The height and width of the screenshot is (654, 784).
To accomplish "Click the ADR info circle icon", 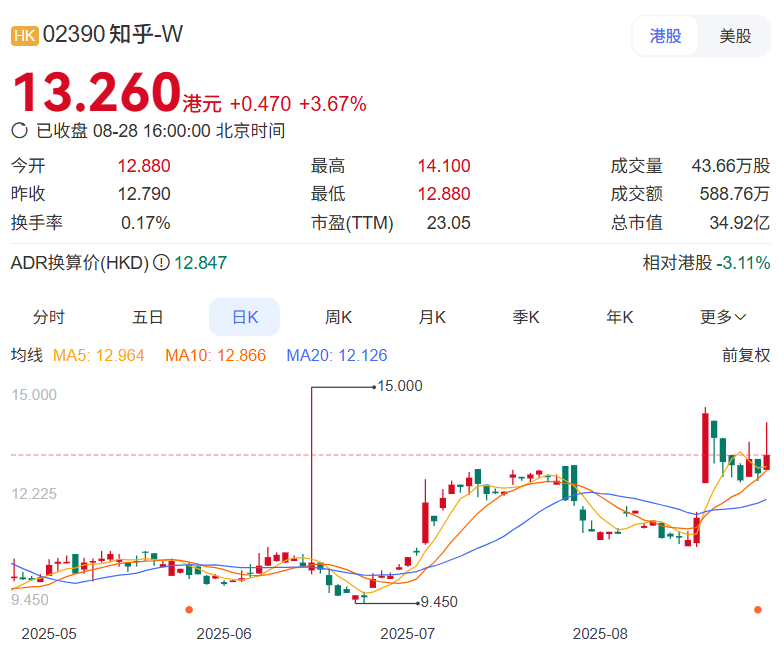I will (x=161, y=262).
